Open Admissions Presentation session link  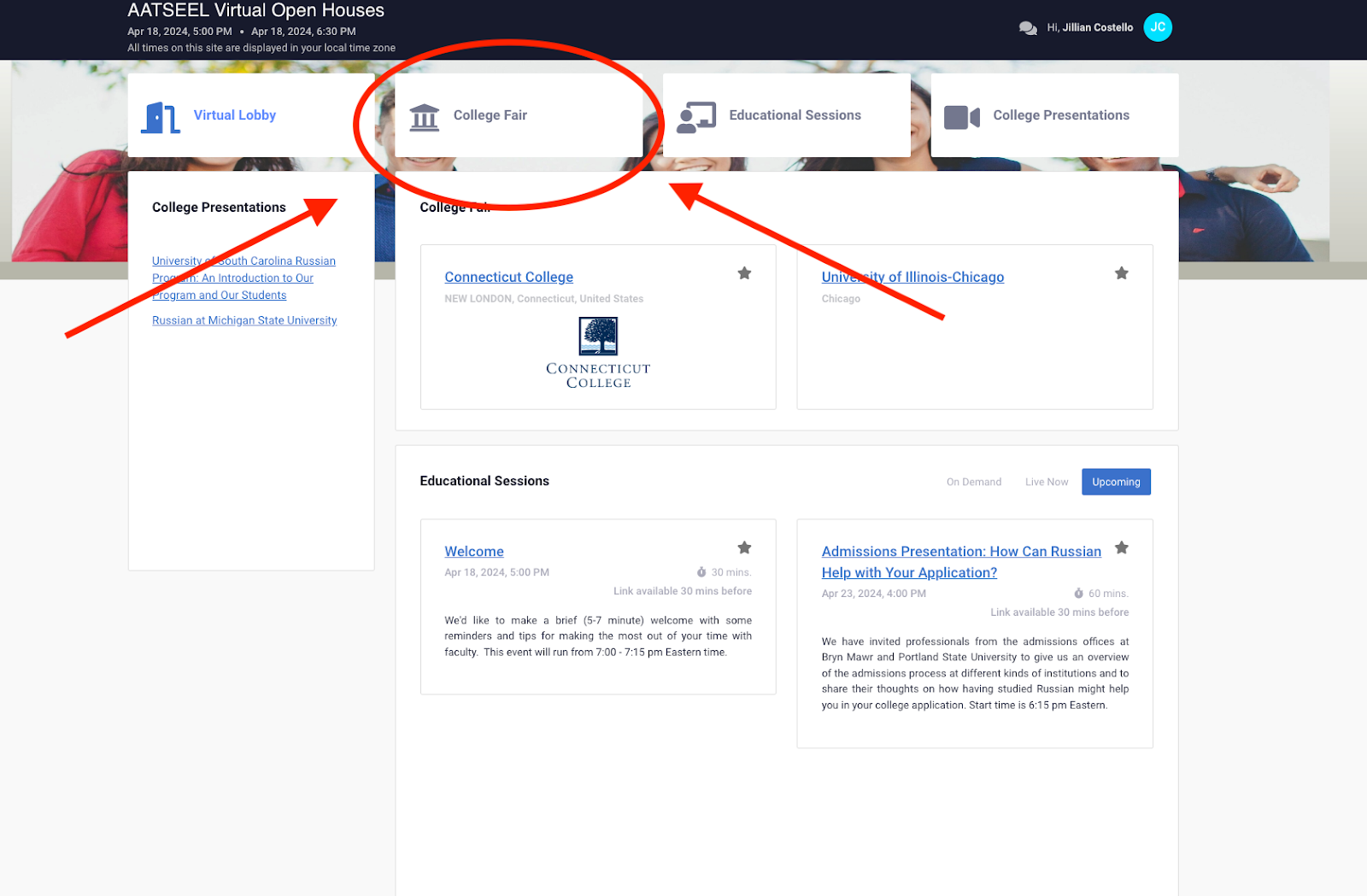[961, 562]
